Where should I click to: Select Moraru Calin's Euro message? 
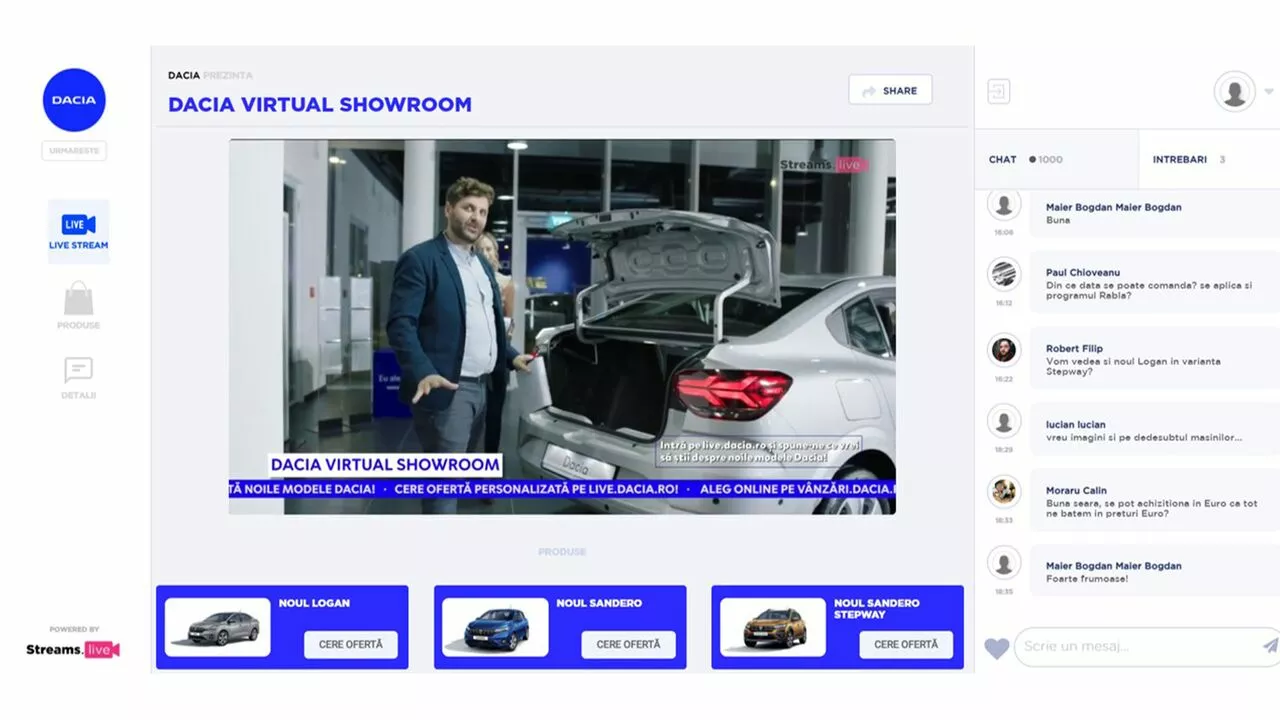[x=1154, y=501]
